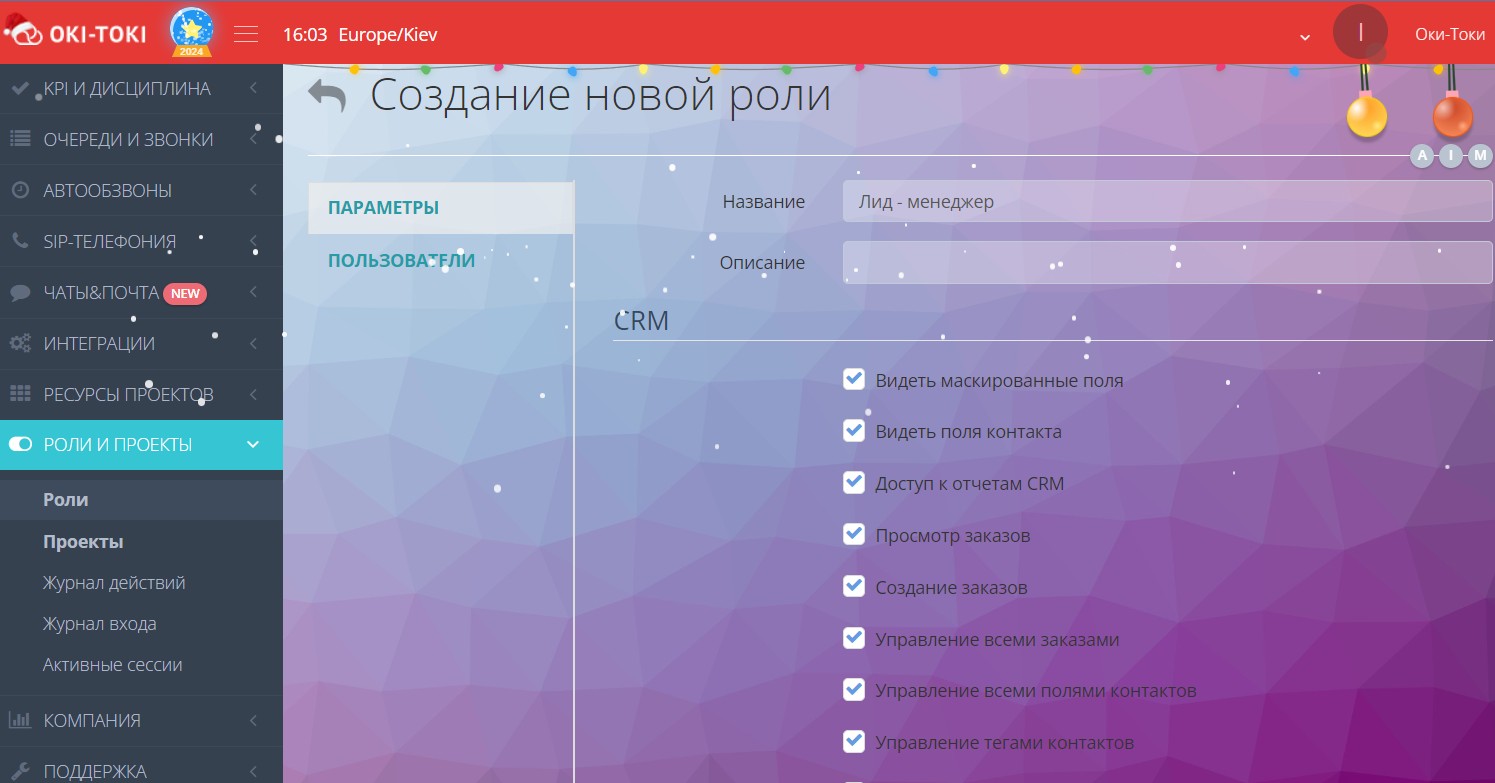
Task: Expand Компания chevron
Action: [x=253, y=720]
